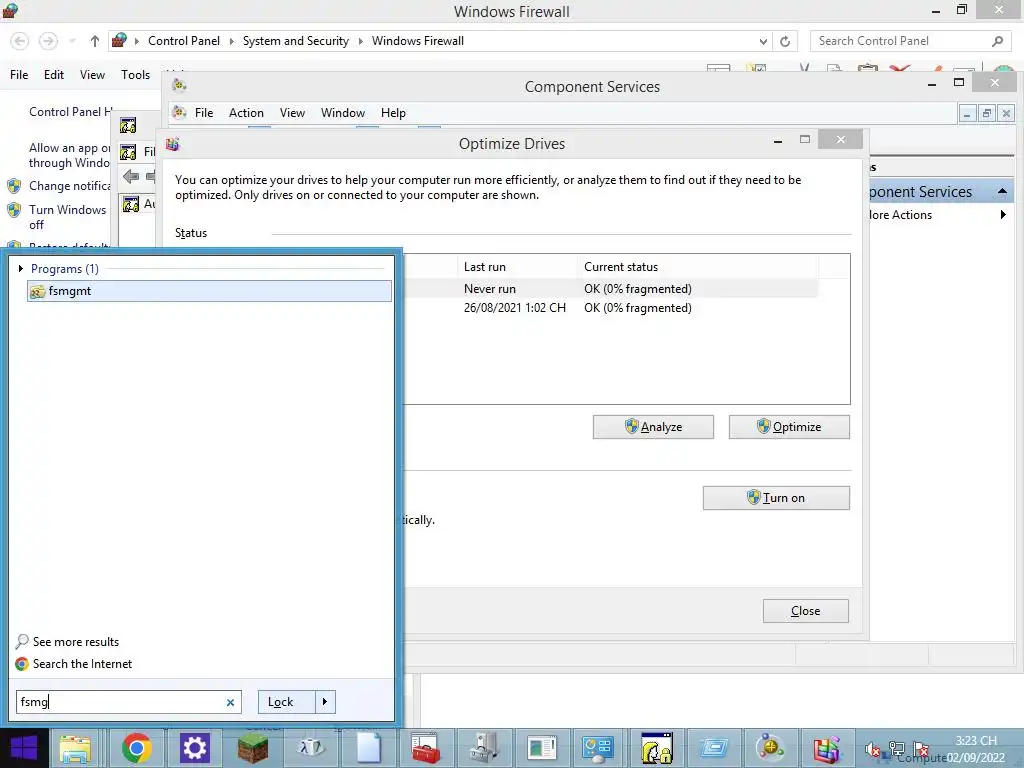The image size is (1024, 768).
Task: Open Tools menu in Windows Firewall window
Action: (x=135, y=74)
